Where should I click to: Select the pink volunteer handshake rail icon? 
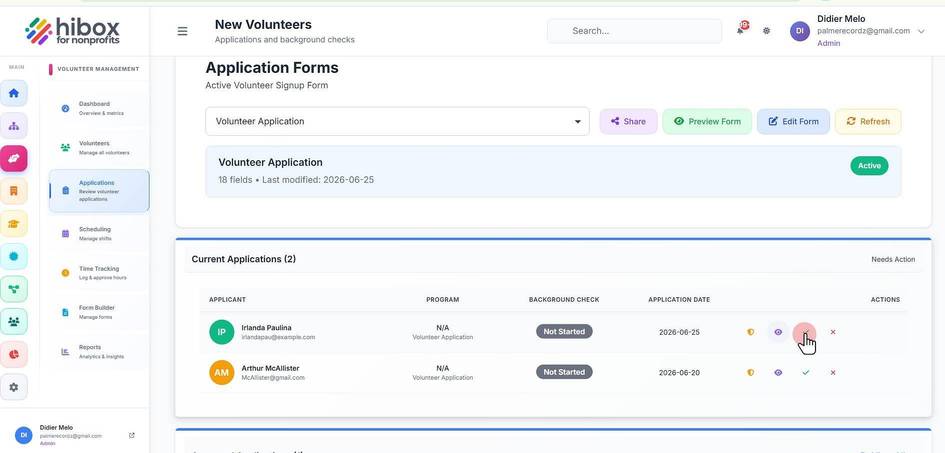tap(14, 158)
